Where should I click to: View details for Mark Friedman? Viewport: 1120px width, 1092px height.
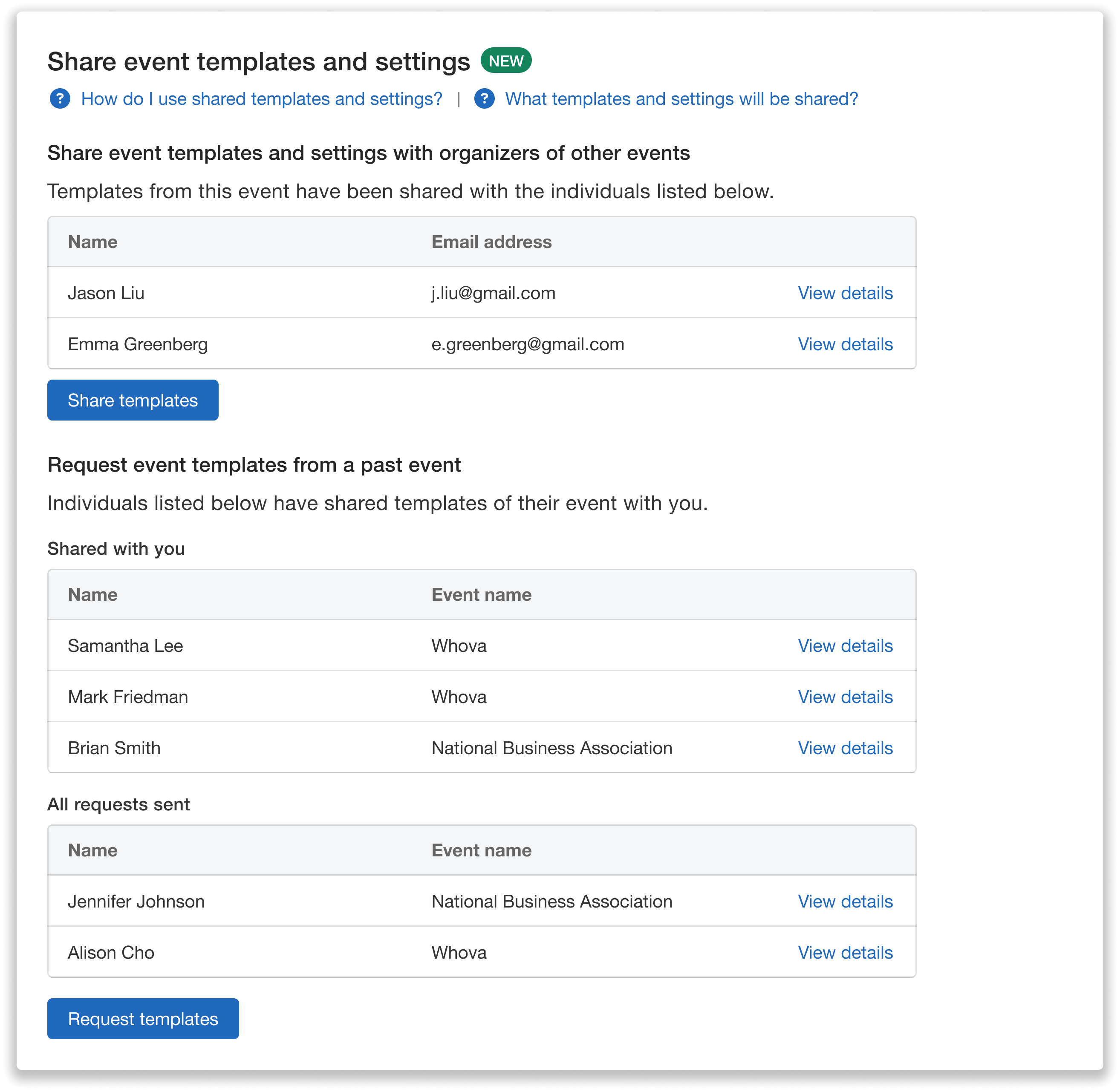click(x=845, y=696)
